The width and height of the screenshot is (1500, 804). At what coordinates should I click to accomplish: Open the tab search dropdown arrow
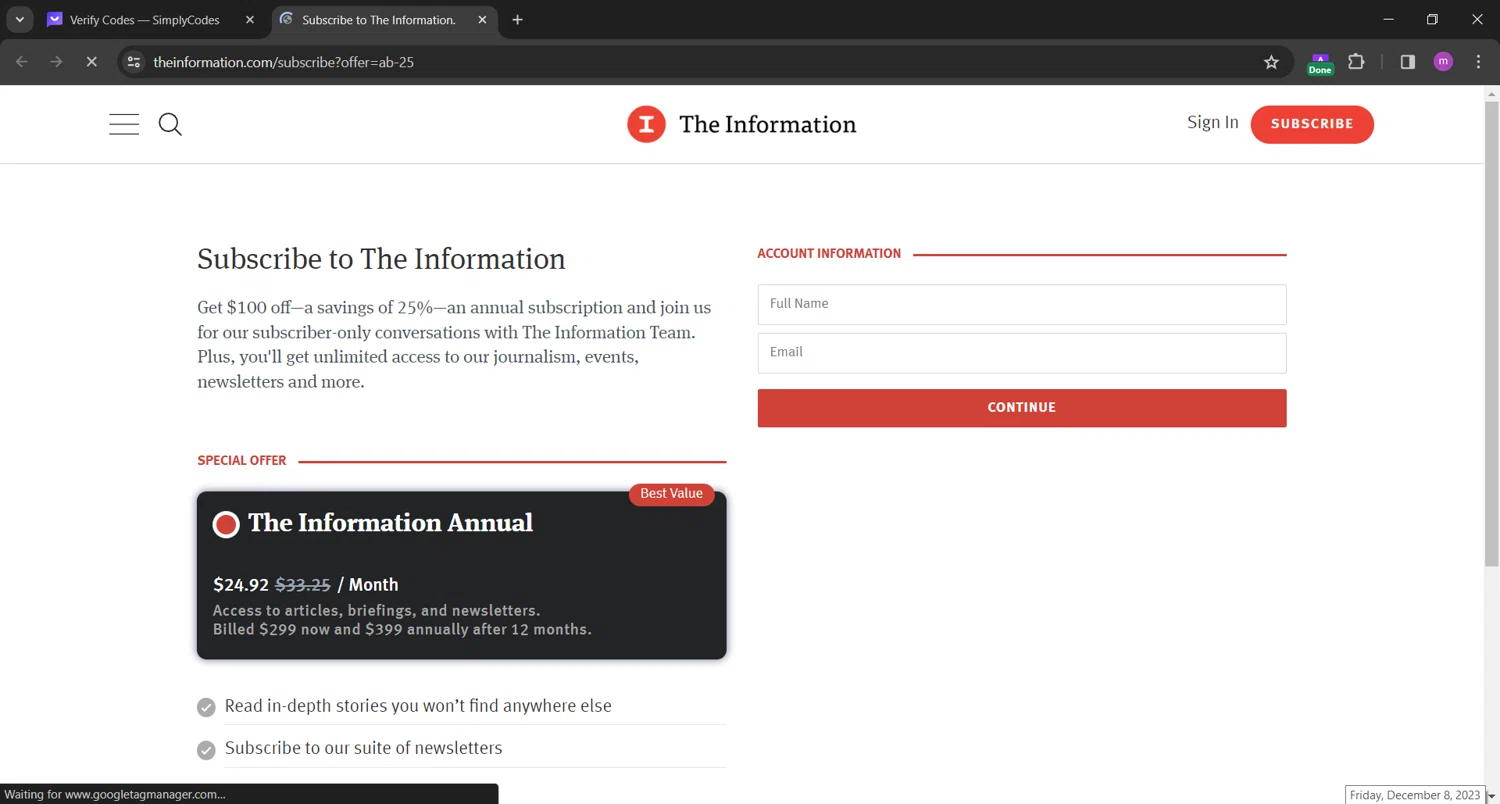click(19, 20)
